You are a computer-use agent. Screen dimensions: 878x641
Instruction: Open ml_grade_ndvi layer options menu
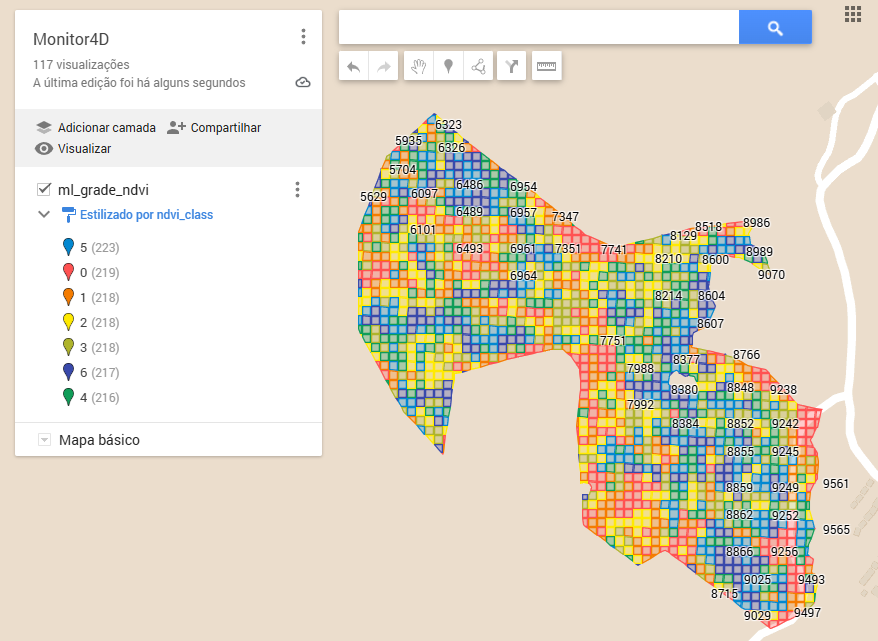[297, 190]
